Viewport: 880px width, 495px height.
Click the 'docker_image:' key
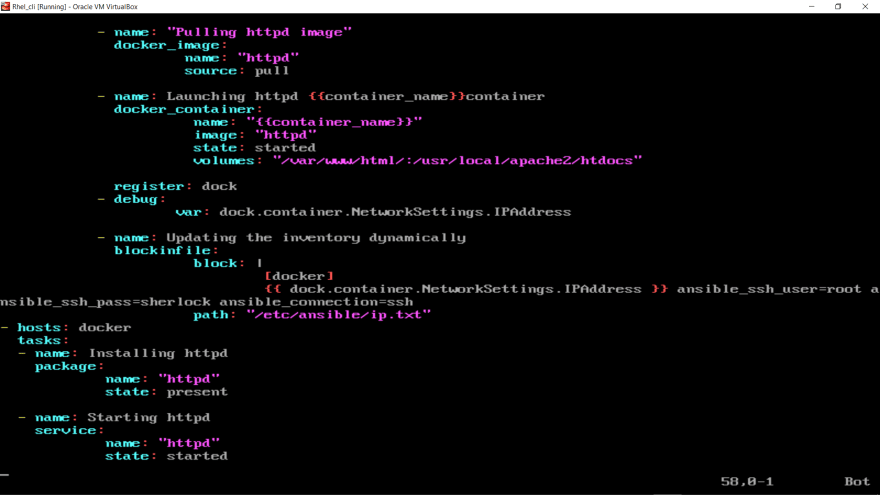coord(171,45)
